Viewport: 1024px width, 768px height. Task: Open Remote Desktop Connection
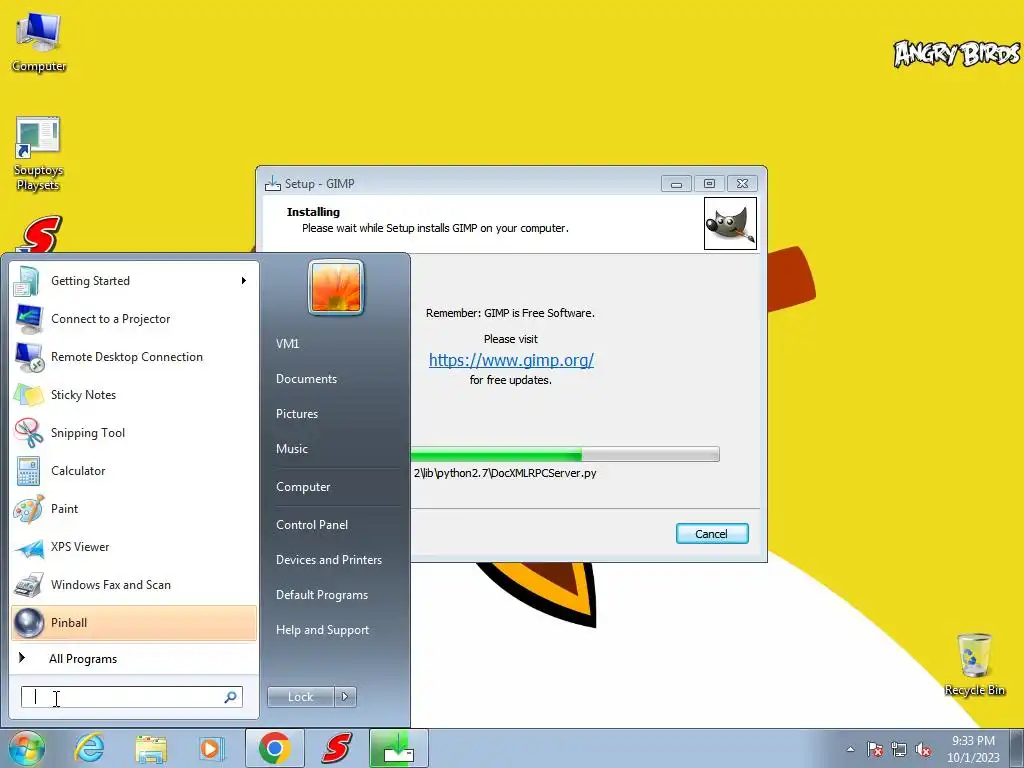pos(135,357)
